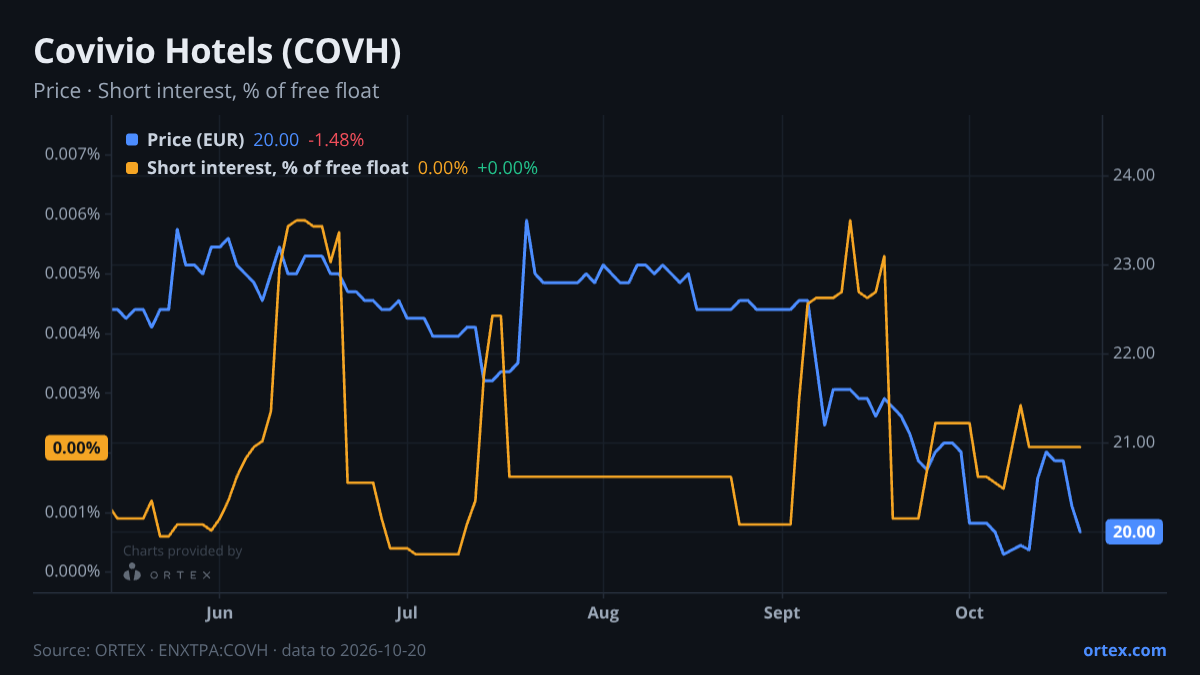Click the +0.00% short interest change value
The height and width of the screenshot is (675, 1200).
(507, 168)
